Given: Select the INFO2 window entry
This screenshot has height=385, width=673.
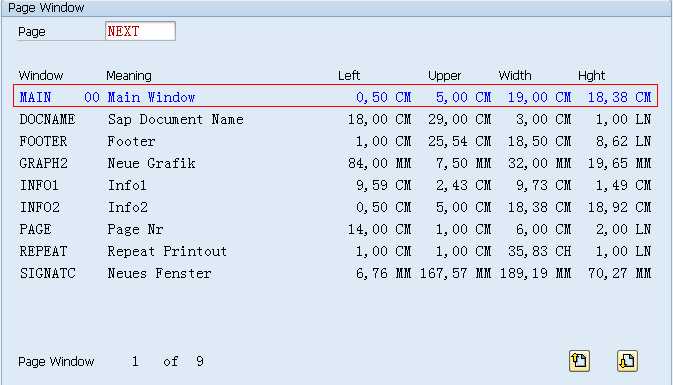Looking at the screenshot, I should (39, 207).
